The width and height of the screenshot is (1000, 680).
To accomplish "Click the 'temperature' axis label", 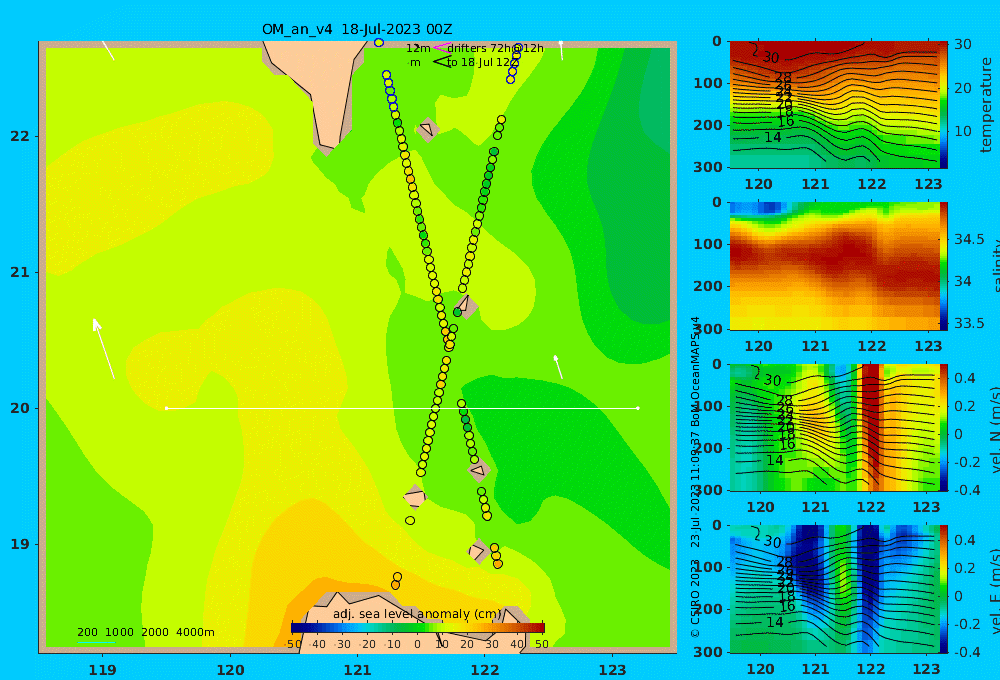I will click(986, 105).
